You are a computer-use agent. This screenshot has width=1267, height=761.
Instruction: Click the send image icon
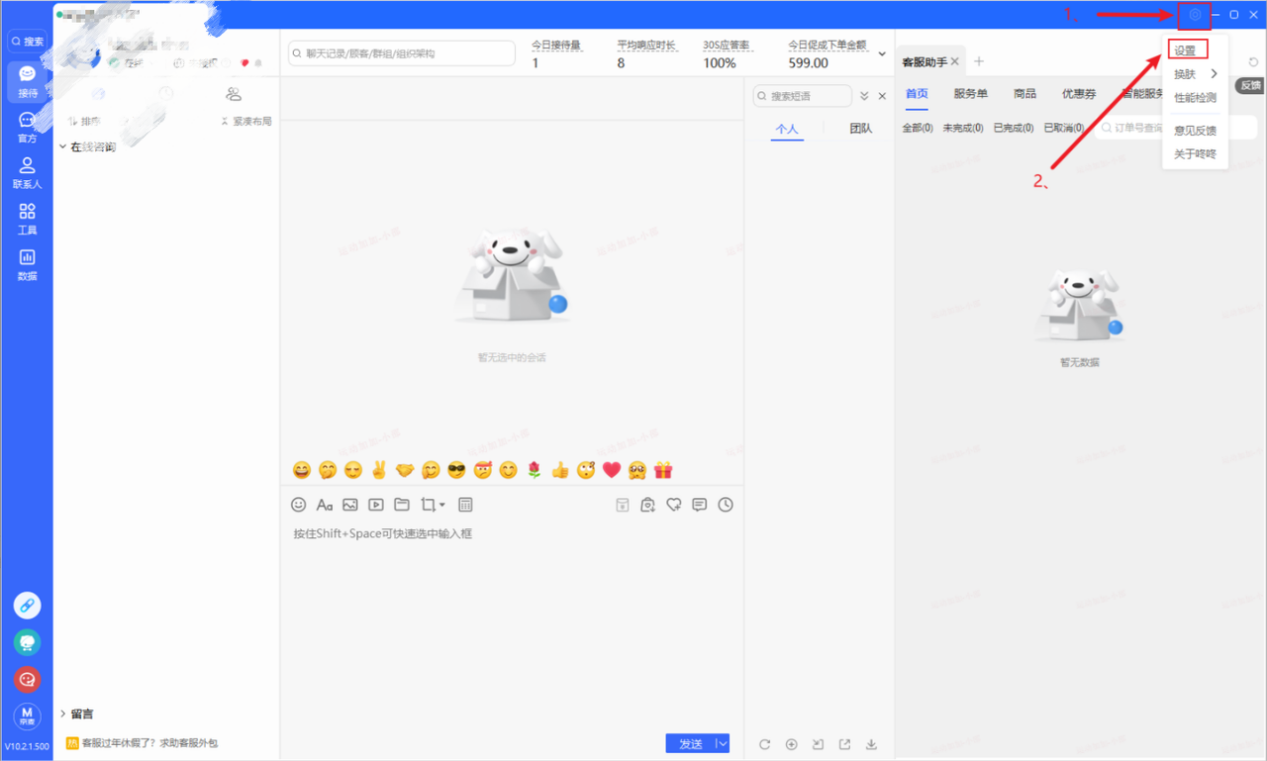[350, 505]
